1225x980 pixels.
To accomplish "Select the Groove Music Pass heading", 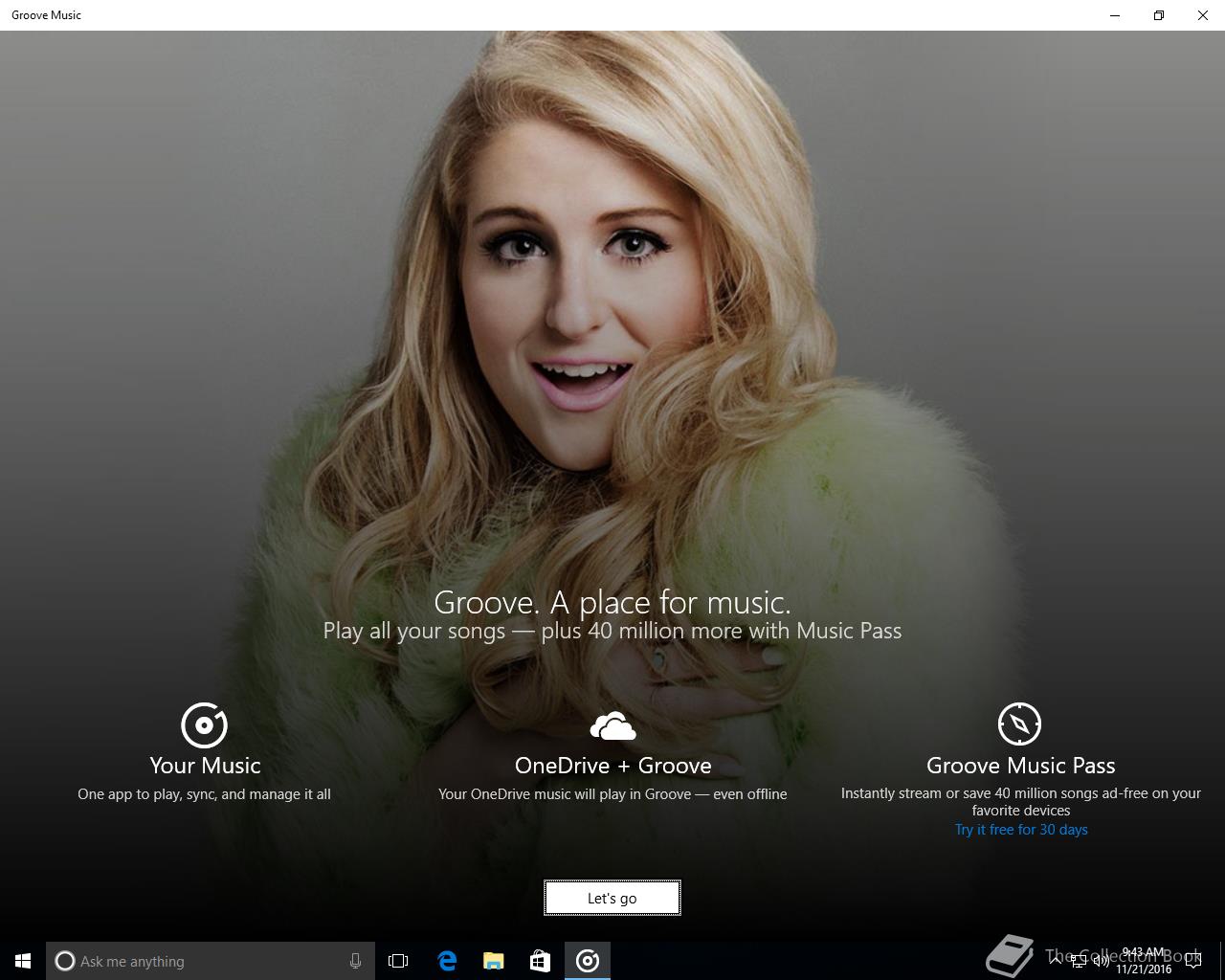I will click(1021, 766).
